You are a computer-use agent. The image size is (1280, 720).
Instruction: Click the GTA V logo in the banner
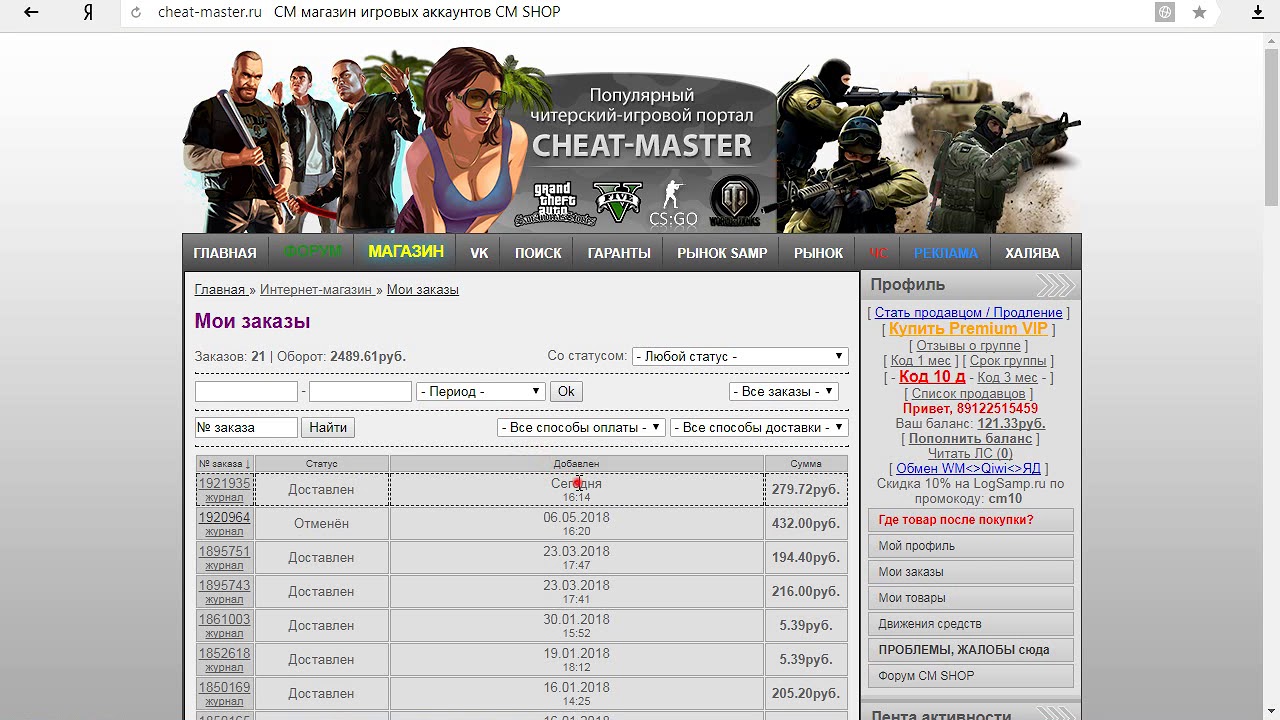[617, 203]
